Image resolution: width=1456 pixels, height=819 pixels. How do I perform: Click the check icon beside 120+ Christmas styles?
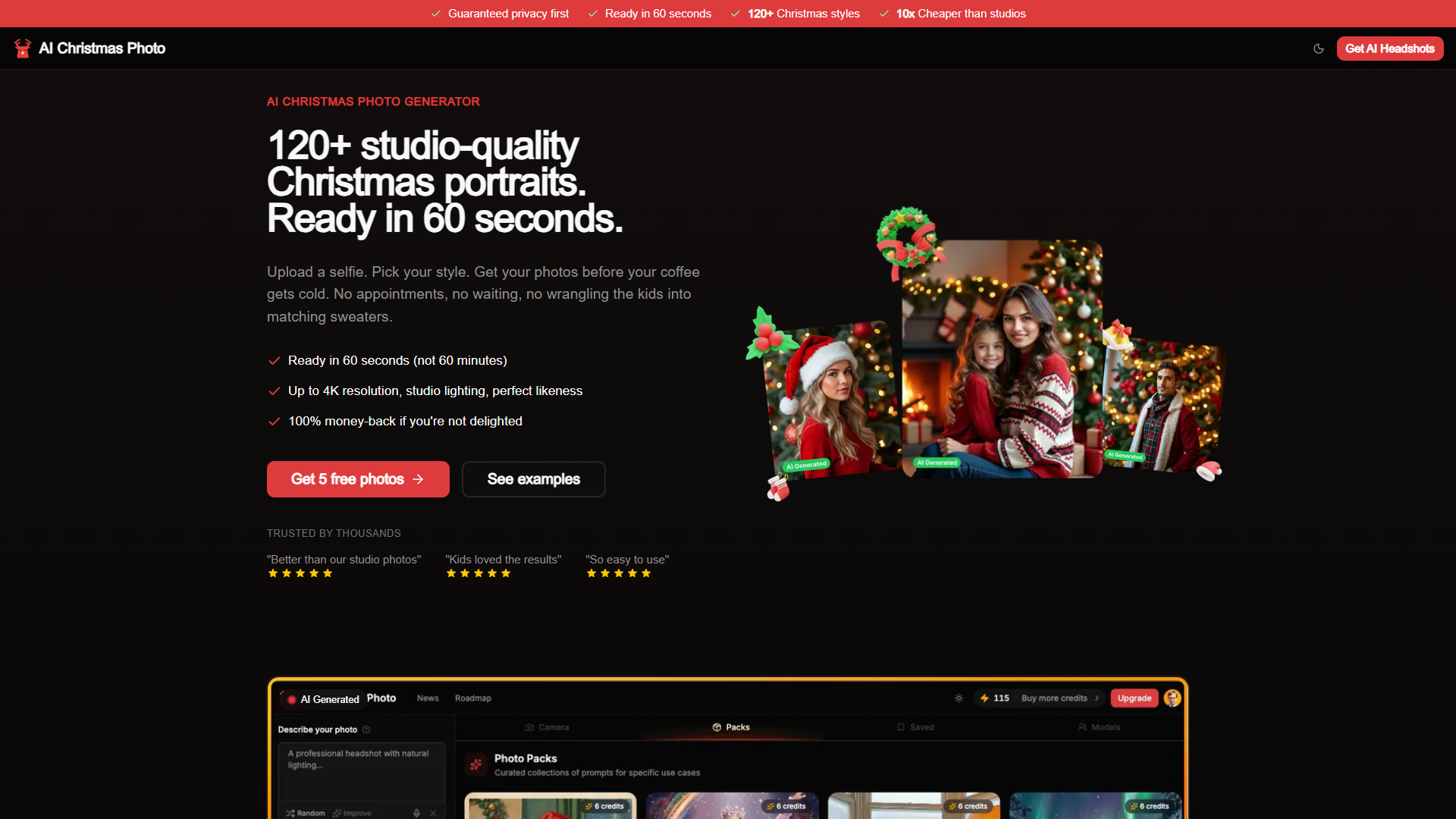[736, 14]
